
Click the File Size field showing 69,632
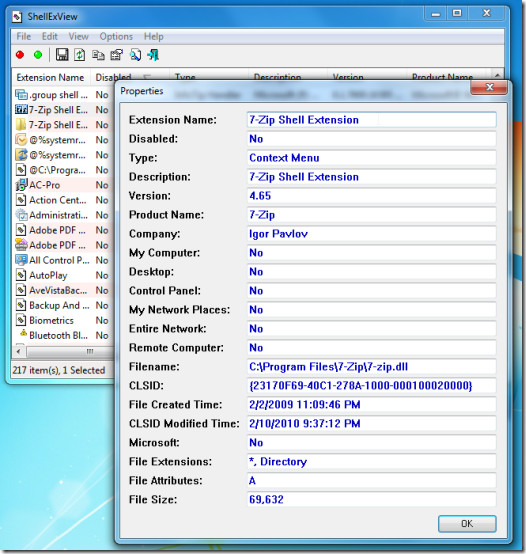[372, 500]
